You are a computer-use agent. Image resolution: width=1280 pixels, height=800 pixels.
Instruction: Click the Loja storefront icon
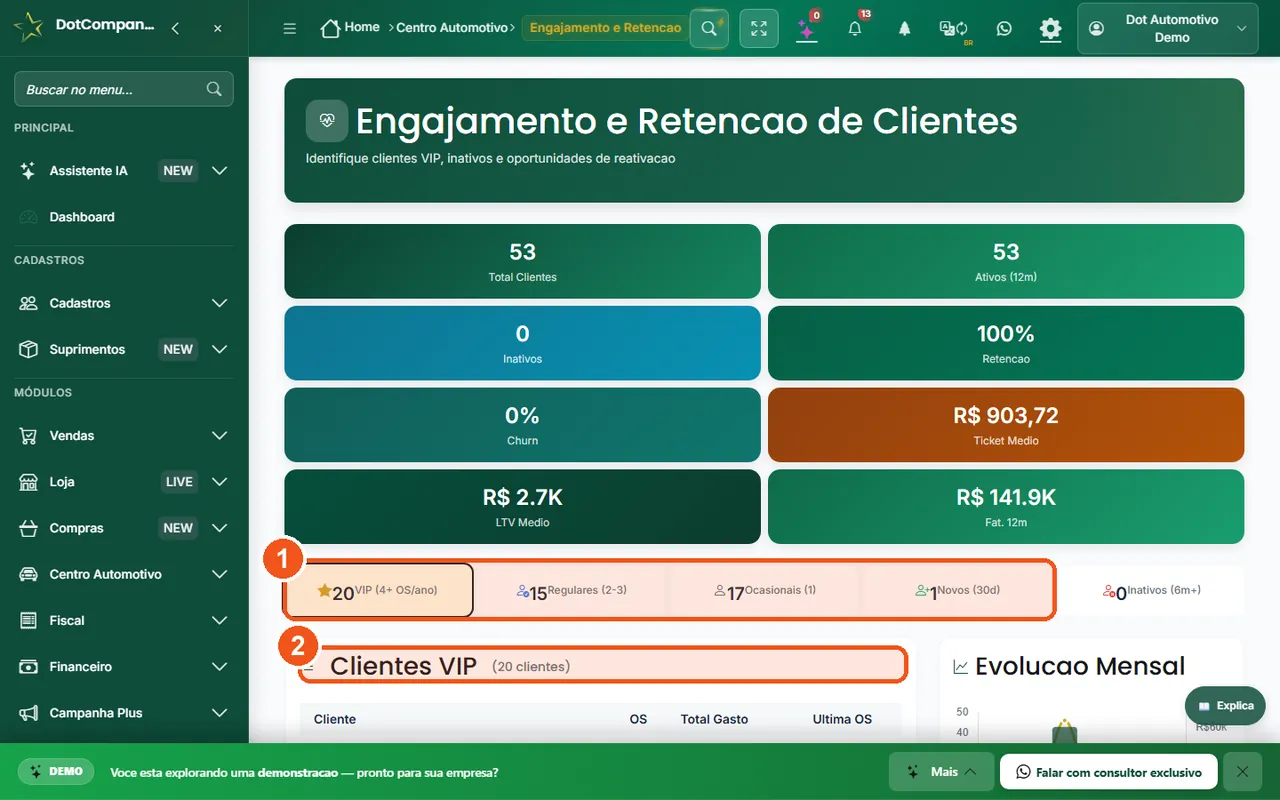coord(28,482)
